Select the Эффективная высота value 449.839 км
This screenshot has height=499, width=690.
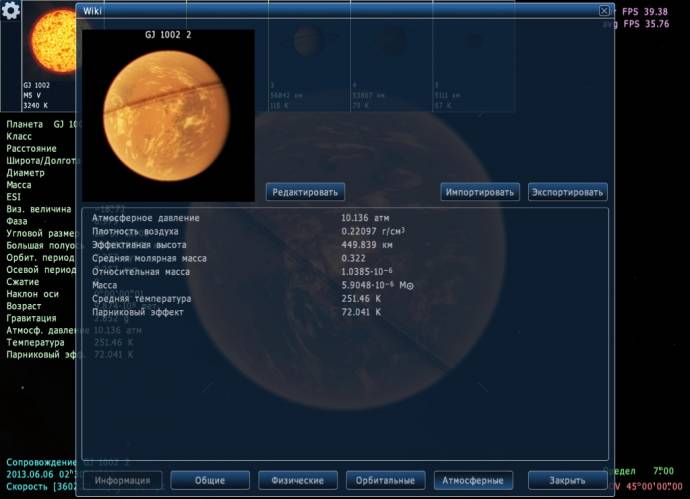[x=367, y=245]
